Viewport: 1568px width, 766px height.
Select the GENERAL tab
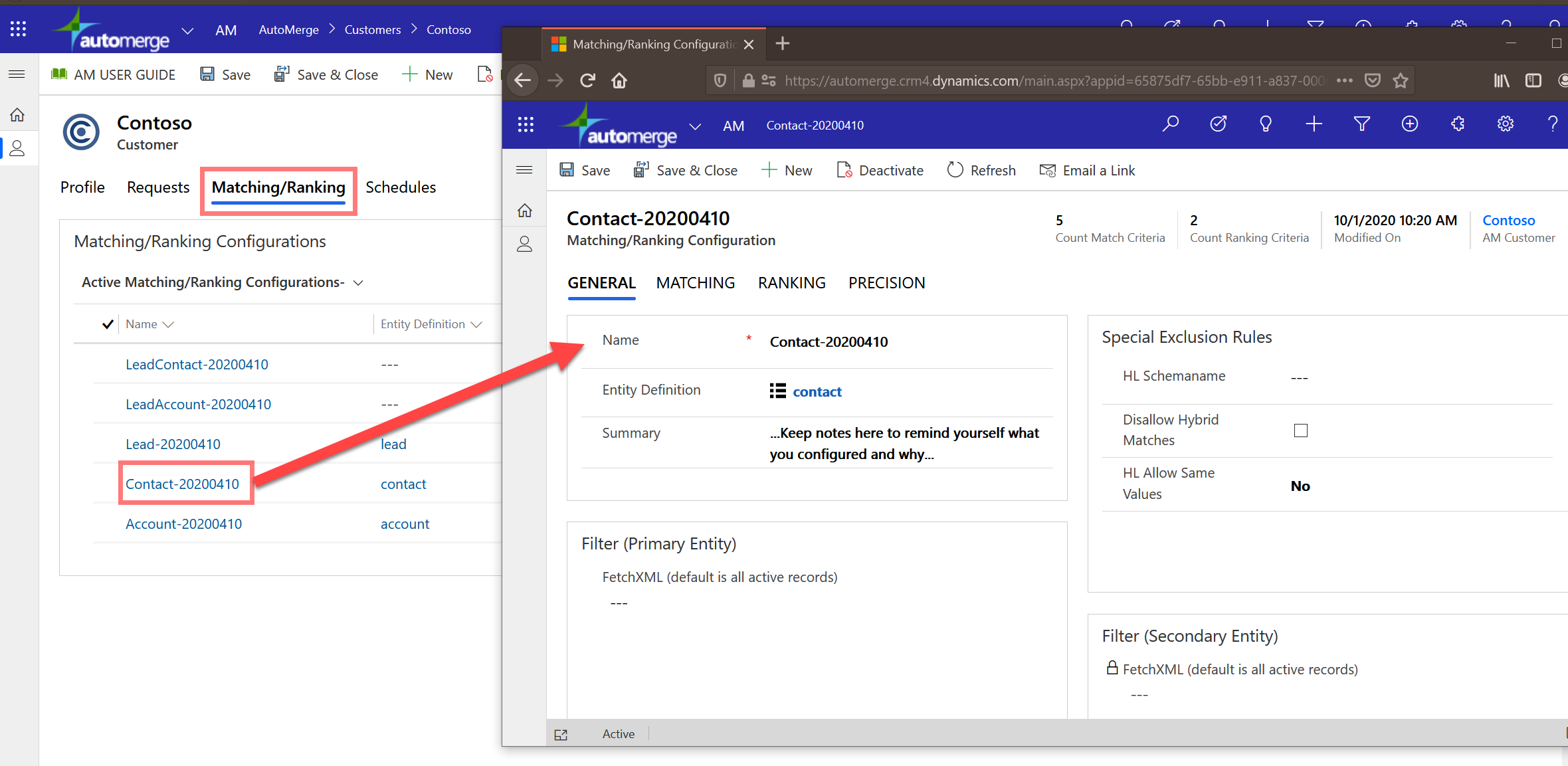601,283
